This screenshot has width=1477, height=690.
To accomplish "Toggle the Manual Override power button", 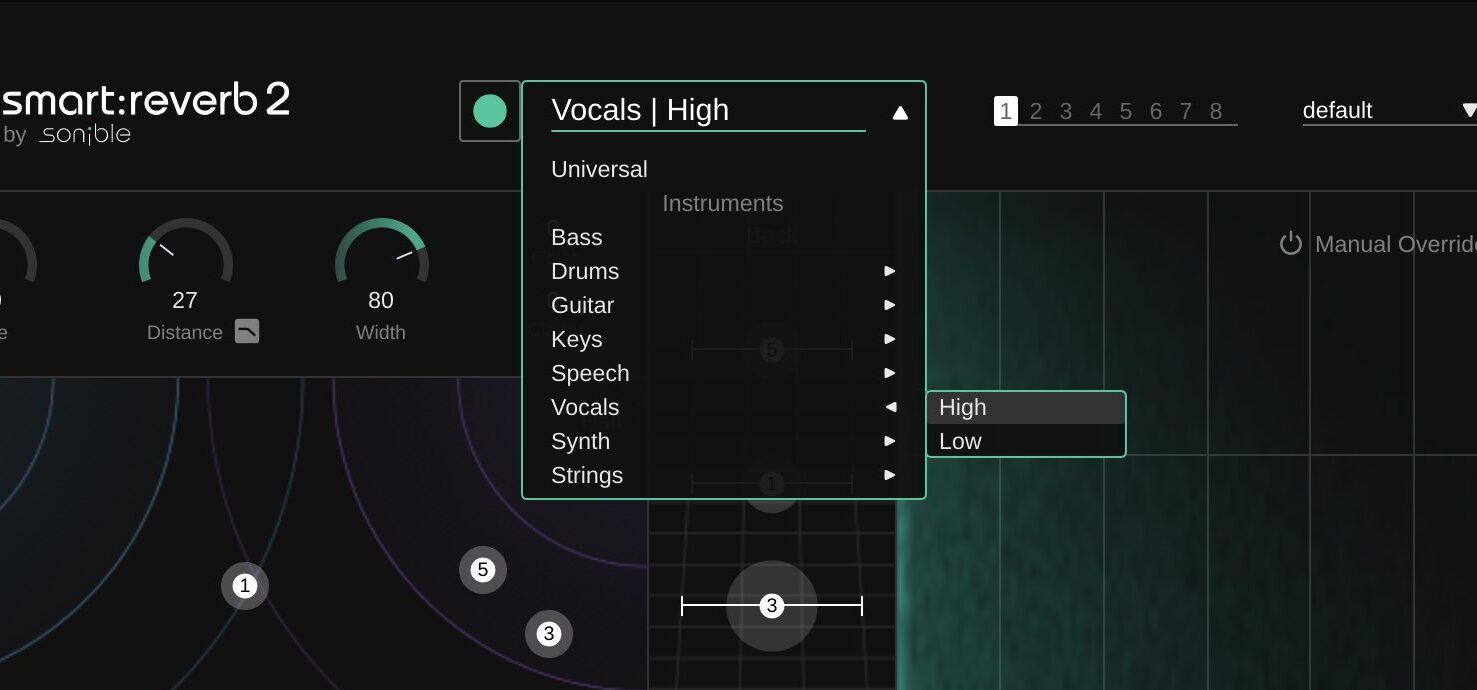I will pos(1291,244).
